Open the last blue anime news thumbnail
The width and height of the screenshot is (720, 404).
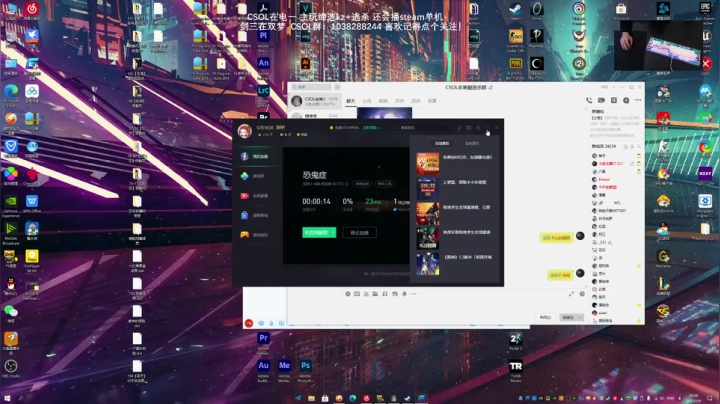pyautogui.click(x=428, y=264)
